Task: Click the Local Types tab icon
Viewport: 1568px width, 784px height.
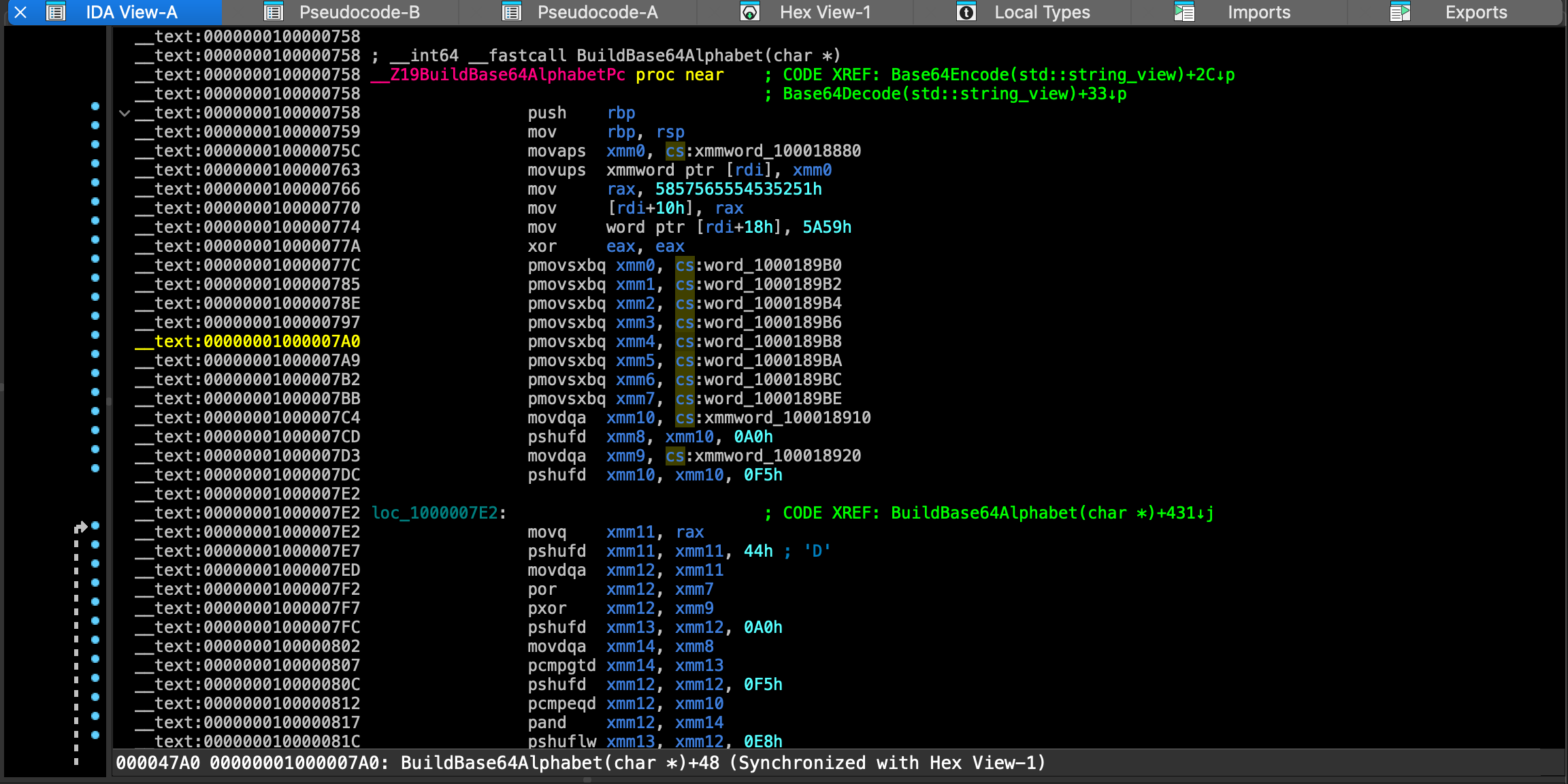Action: click(966, 12)
